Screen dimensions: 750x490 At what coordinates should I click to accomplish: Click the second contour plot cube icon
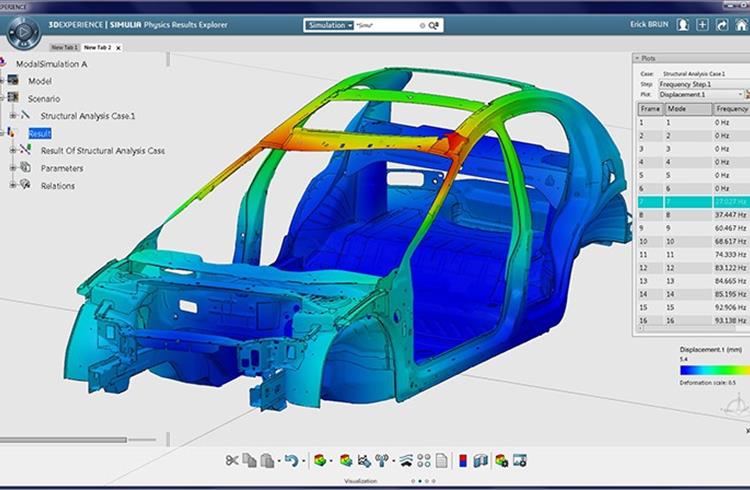coord(346,460)
